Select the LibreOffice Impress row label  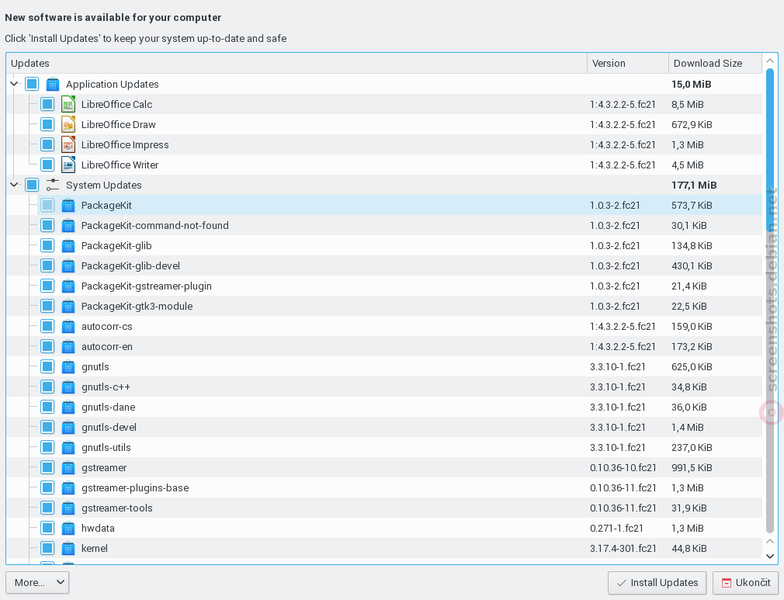pos(125,144)
